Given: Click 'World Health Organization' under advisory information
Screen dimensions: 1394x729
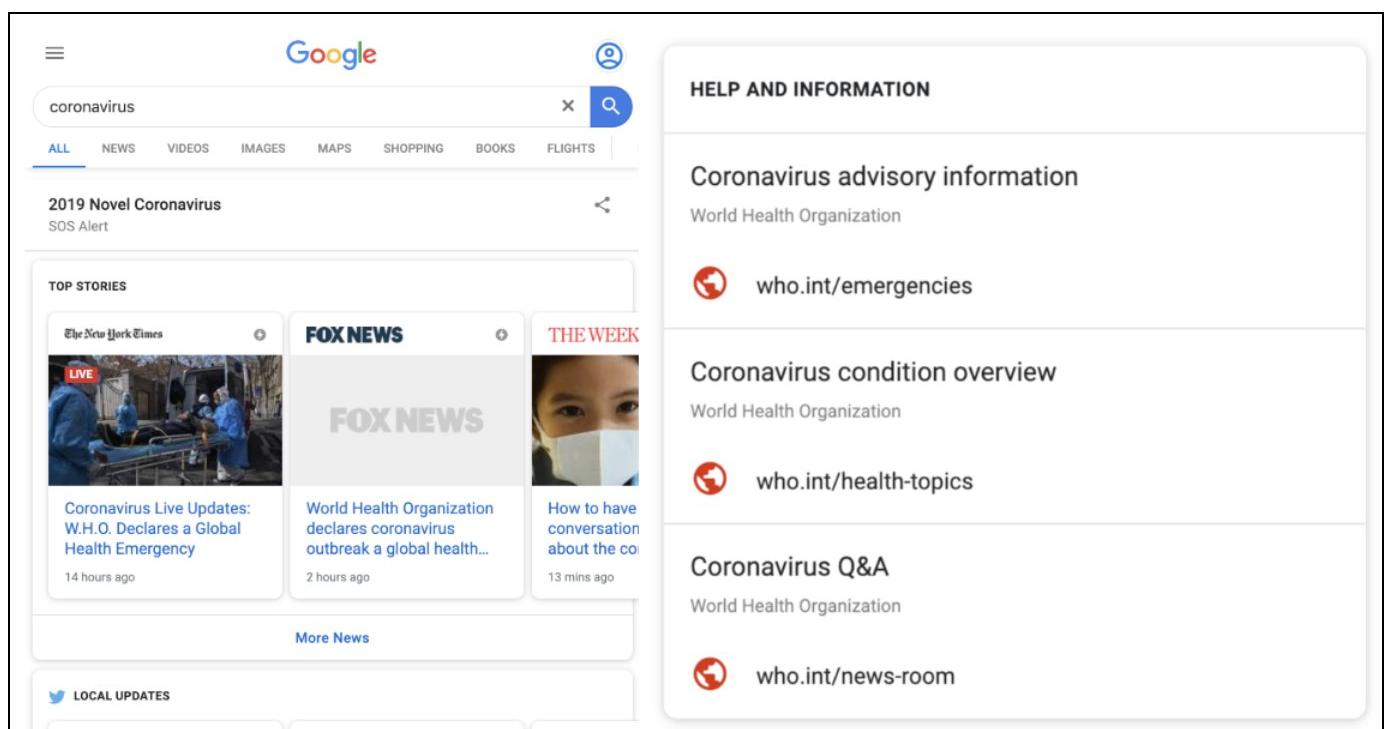Looking at the screenshot, I should (x=795, y=215).
